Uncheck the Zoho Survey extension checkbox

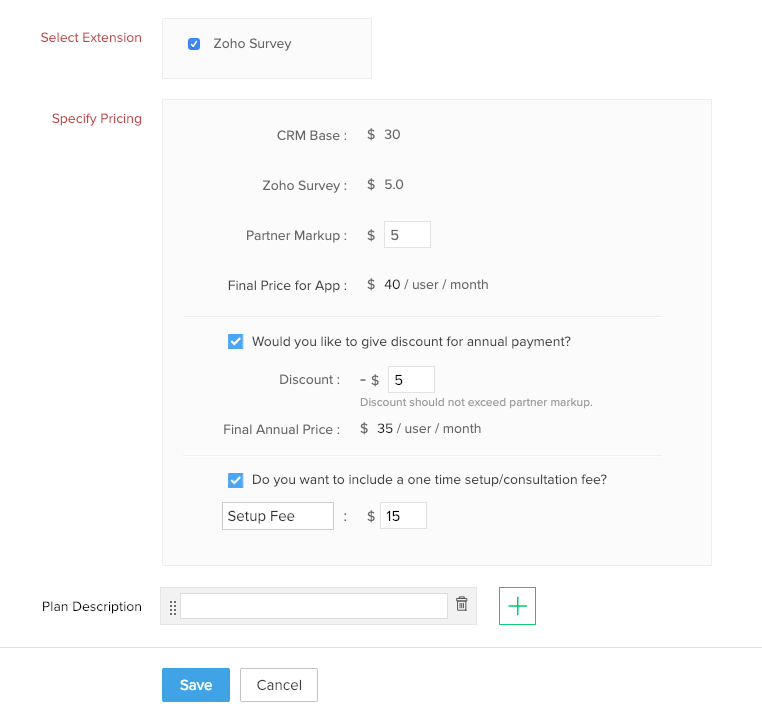(x=194, y=44)
